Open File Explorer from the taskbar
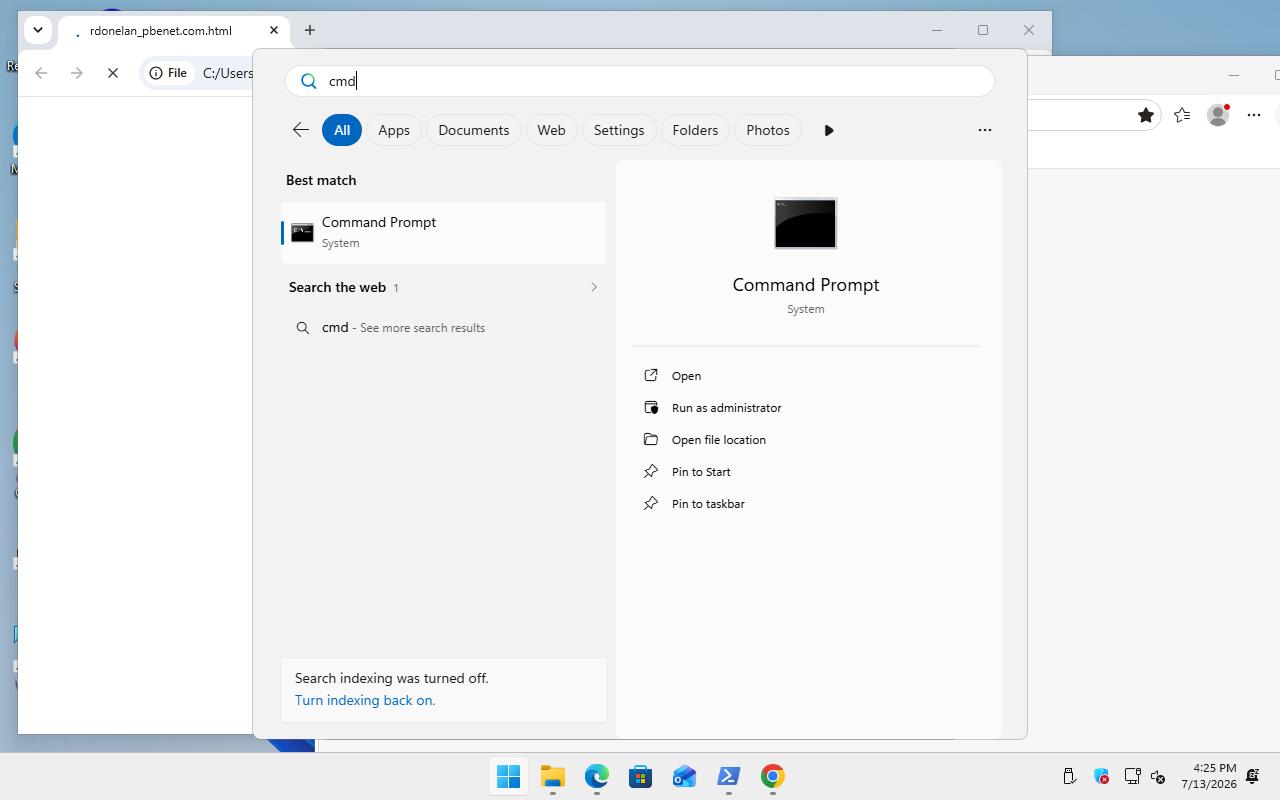The width and height of the screenshot is (1280, 800). 553,776
